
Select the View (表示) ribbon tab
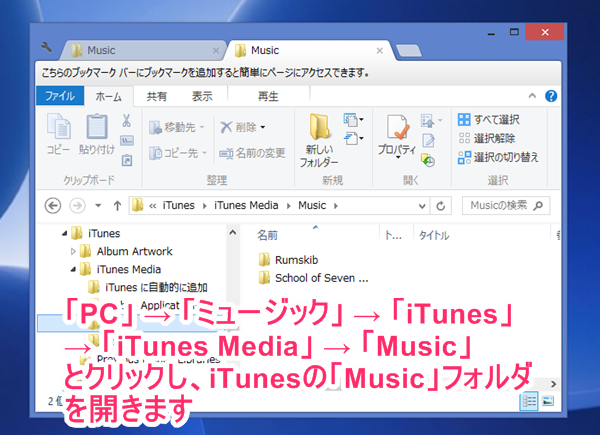(202, 96)
